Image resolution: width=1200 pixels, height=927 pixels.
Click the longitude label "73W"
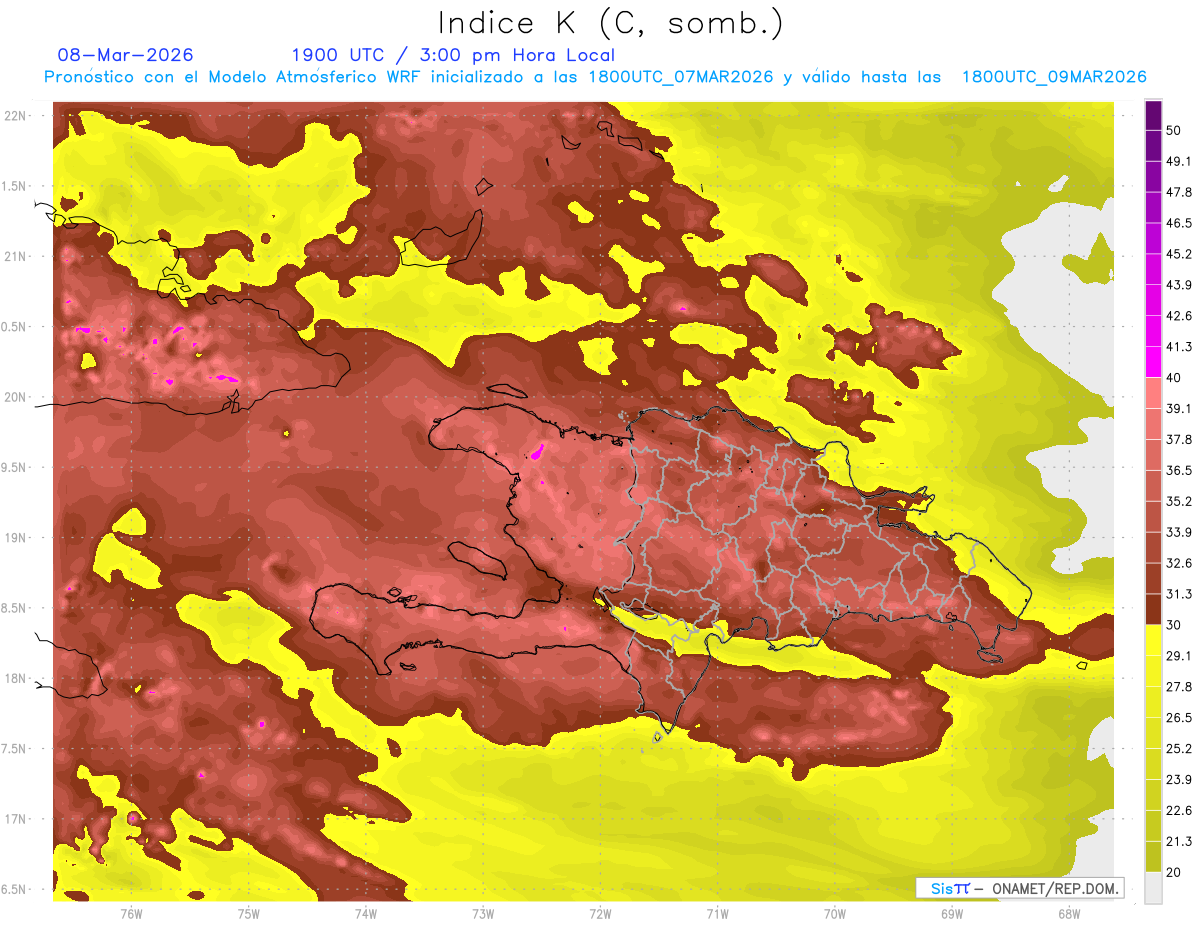(483, 914)
